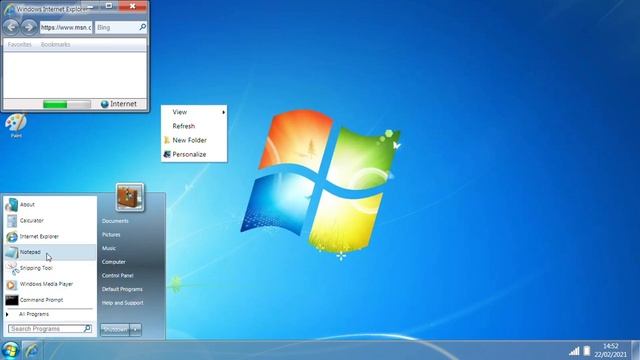The image size is (640, 360).
Task: Click the Show desktop strip on taskbar
Action: click(636, 351)
